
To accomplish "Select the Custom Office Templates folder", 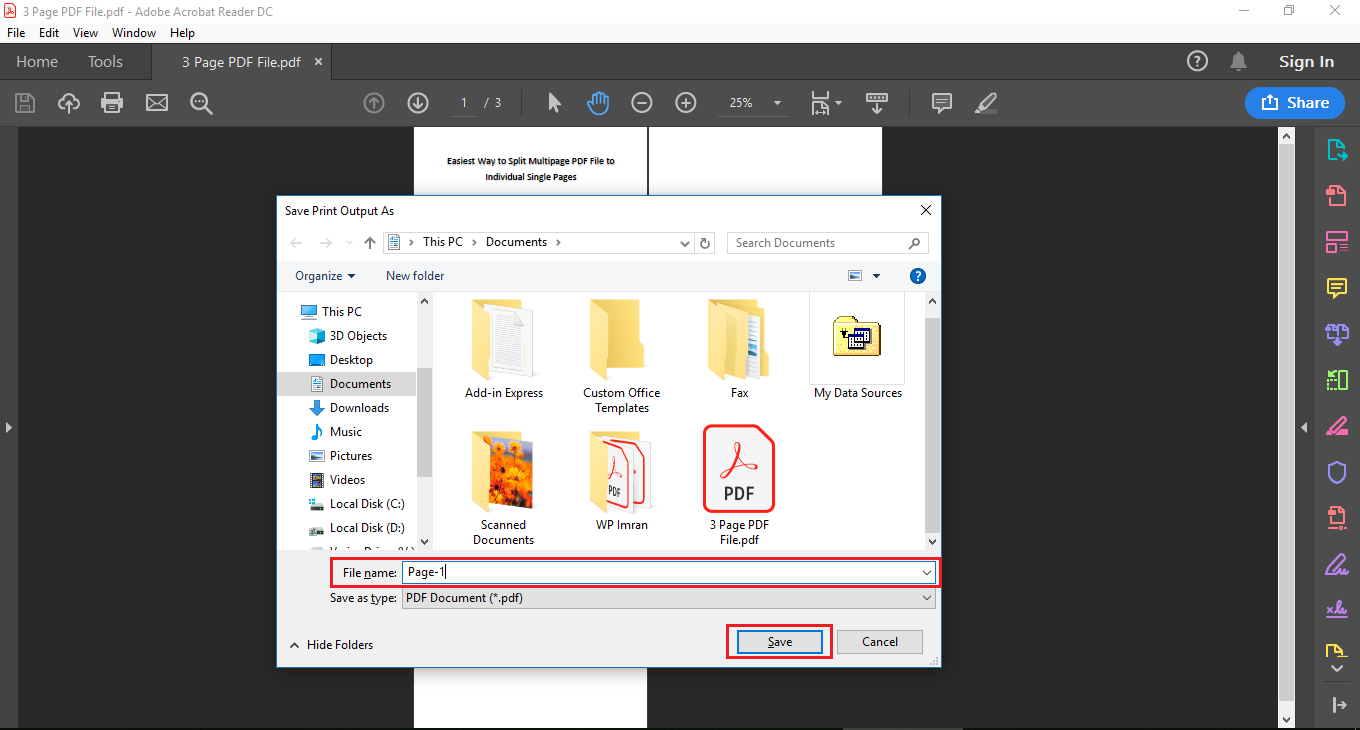I will tap(622, 357).
